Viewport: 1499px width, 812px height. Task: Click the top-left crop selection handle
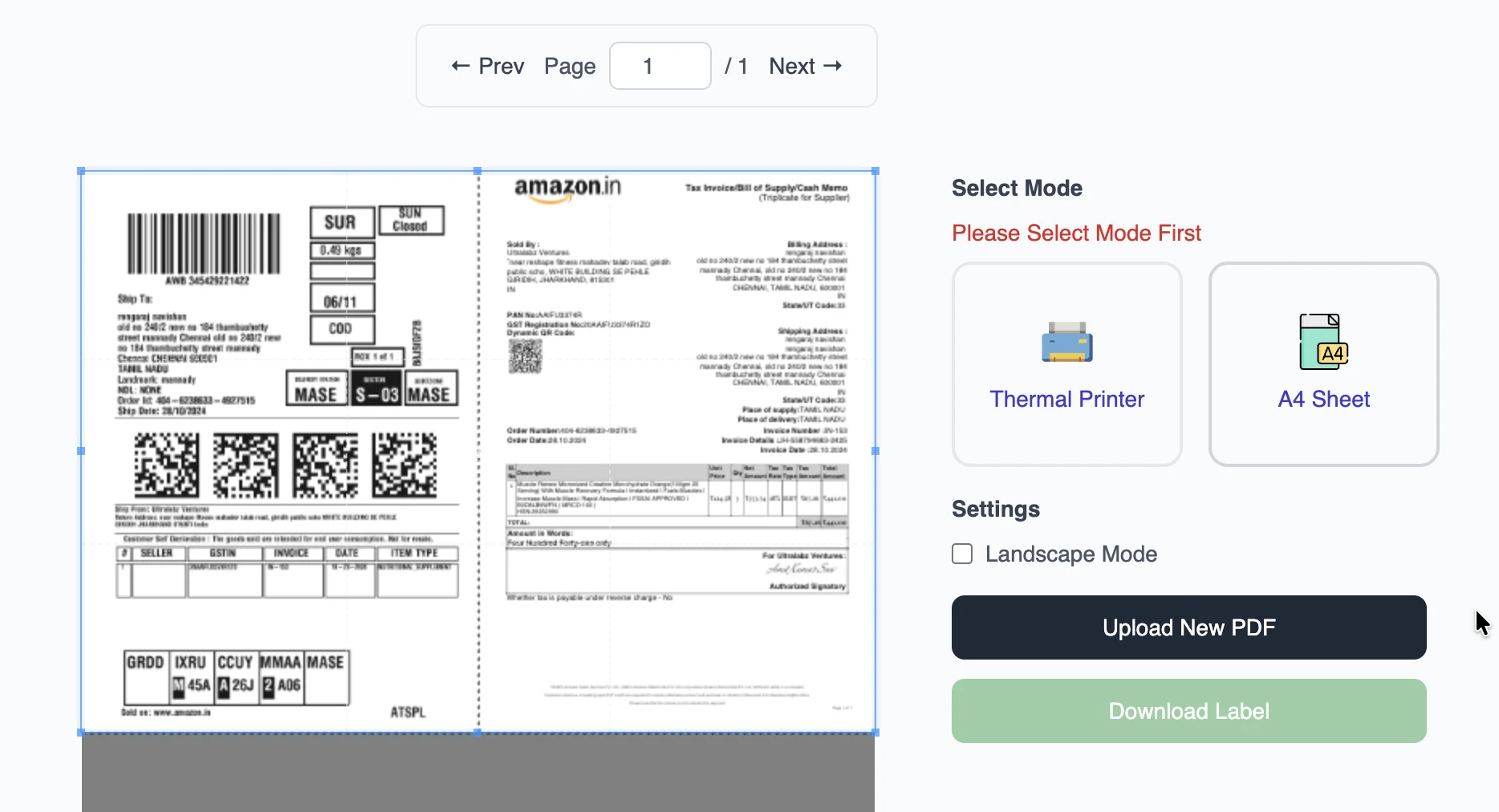(81, 170)
